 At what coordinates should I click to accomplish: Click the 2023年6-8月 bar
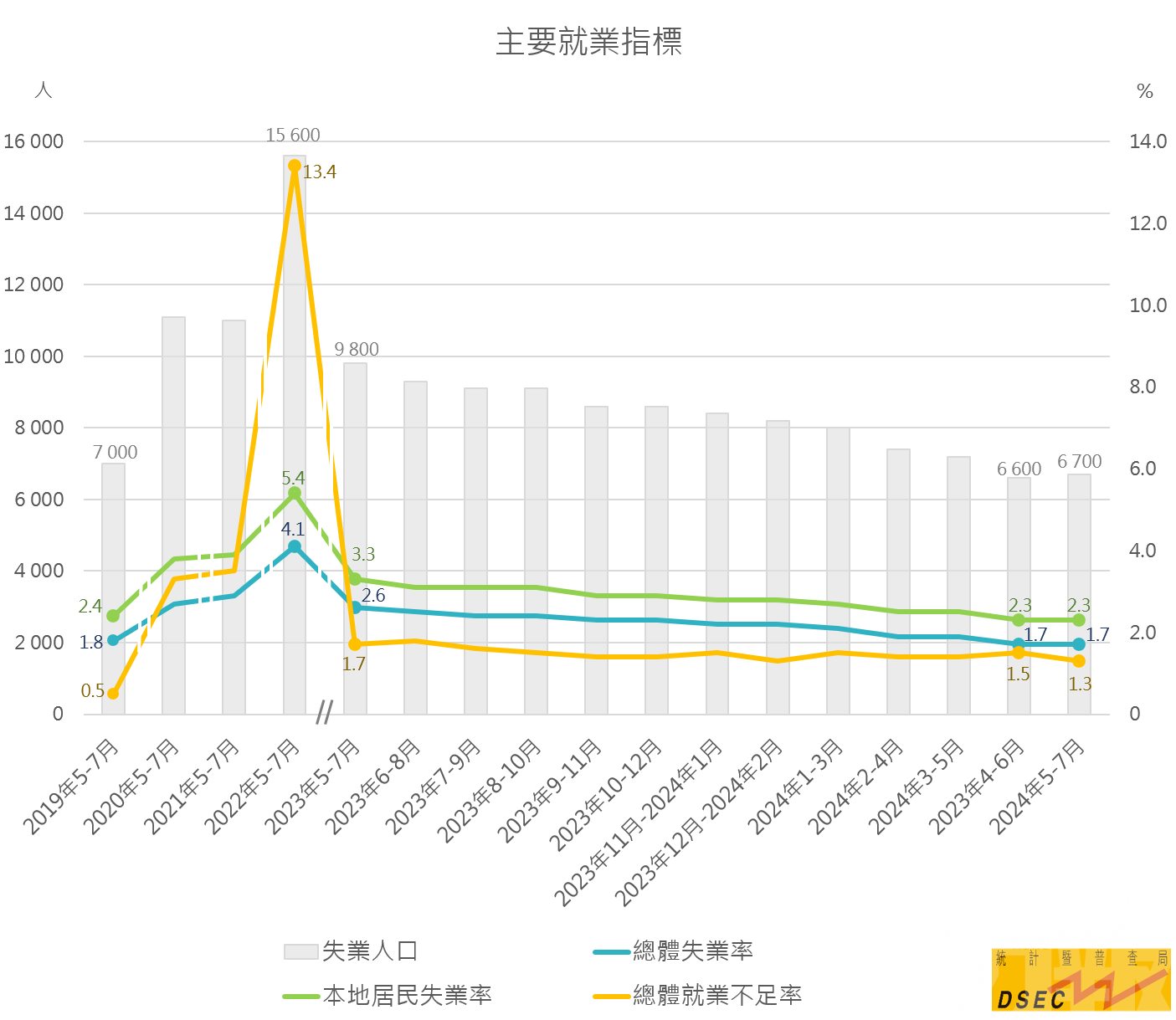point(415,547)
